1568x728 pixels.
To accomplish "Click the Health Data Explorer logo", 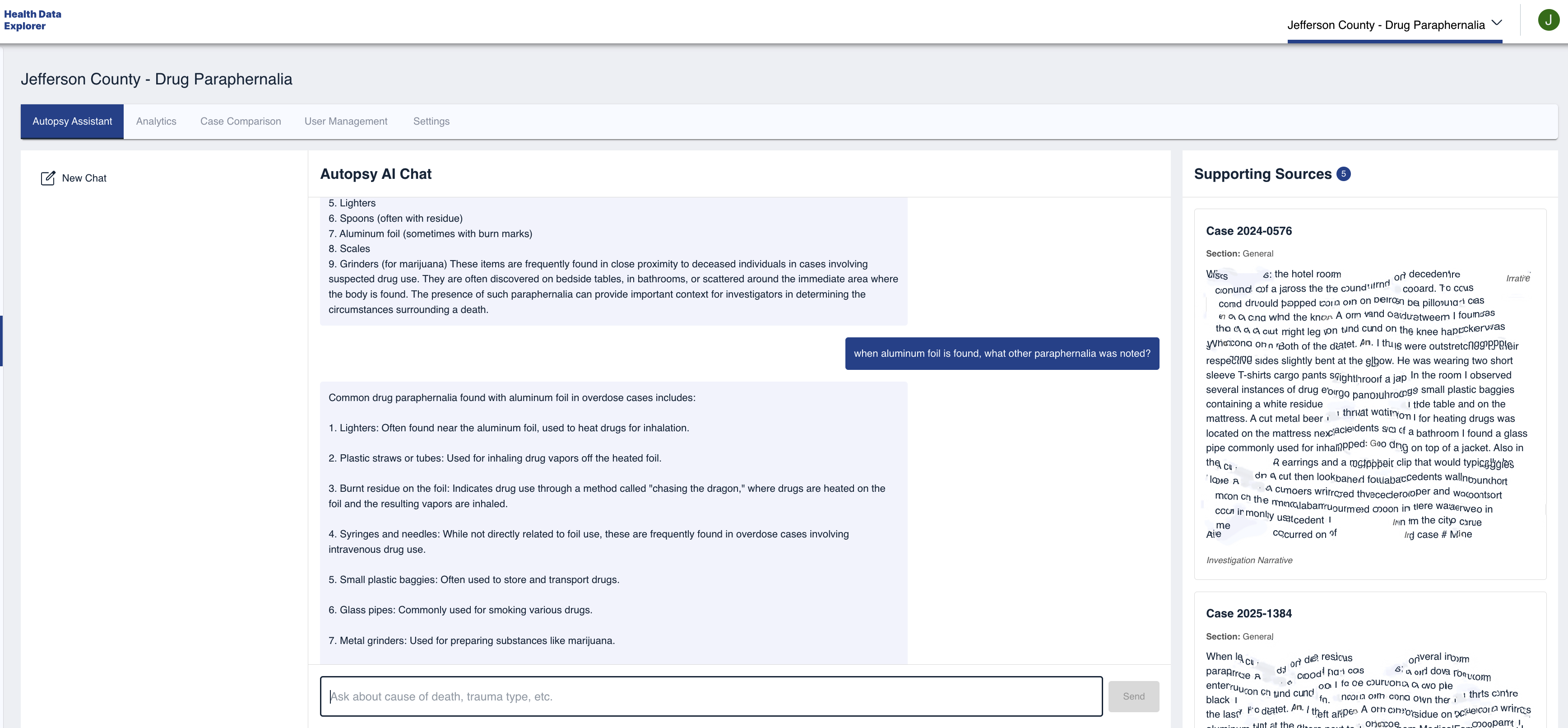I will [x=33, y=20].
